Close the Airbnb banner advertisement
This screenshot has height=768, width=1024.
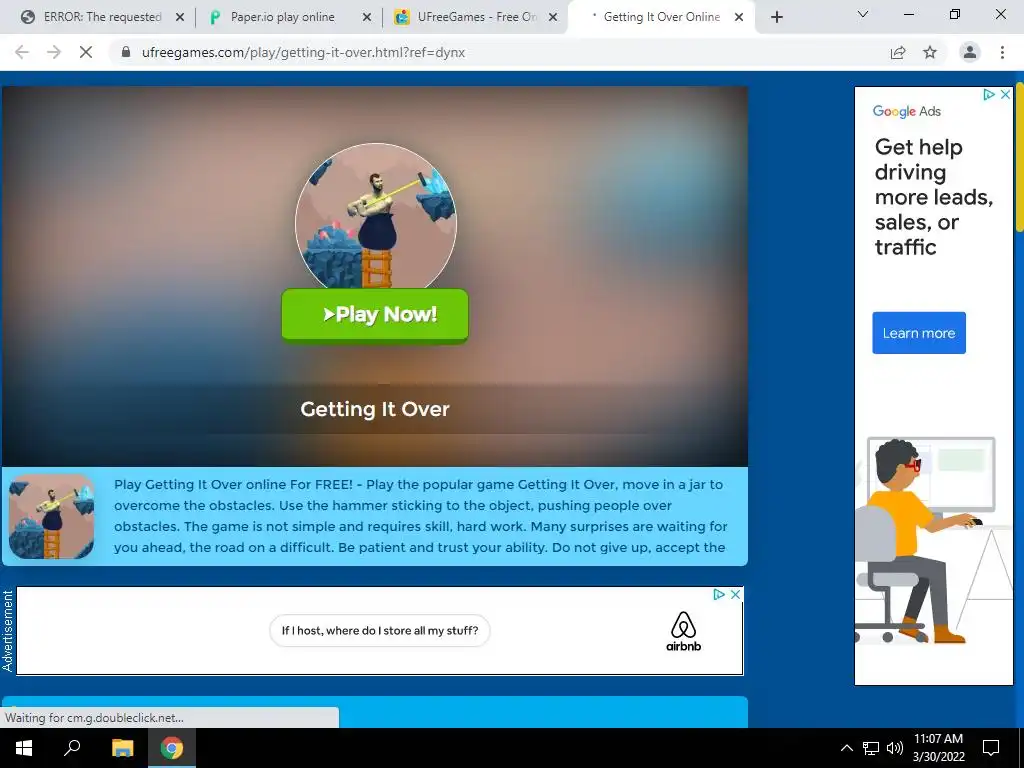click(x=735, y=594)
